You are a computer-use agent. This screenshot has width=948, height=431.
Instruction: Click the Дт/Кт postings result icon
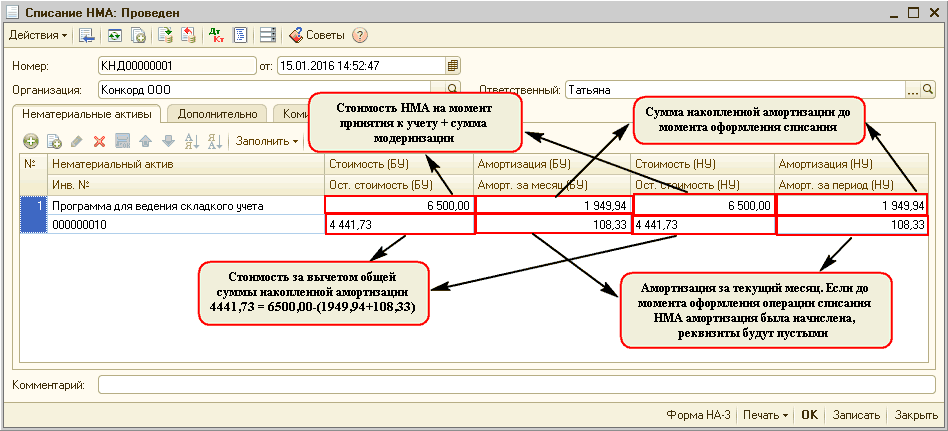click(215, 35)
